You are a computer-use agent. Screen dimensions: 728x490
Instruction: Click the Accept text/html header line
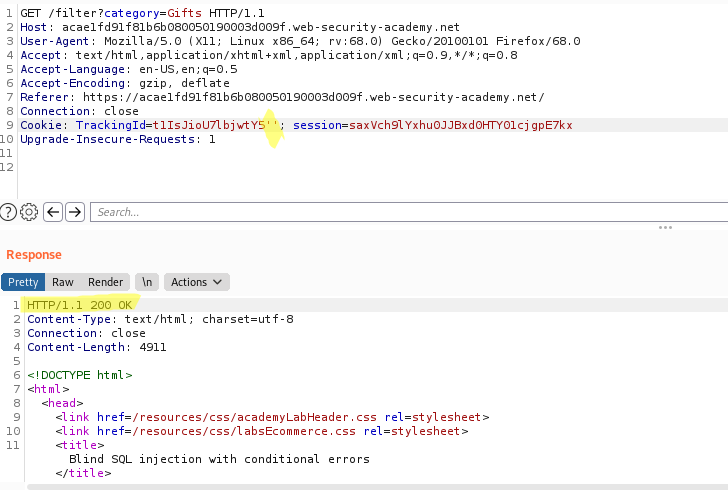268,55
